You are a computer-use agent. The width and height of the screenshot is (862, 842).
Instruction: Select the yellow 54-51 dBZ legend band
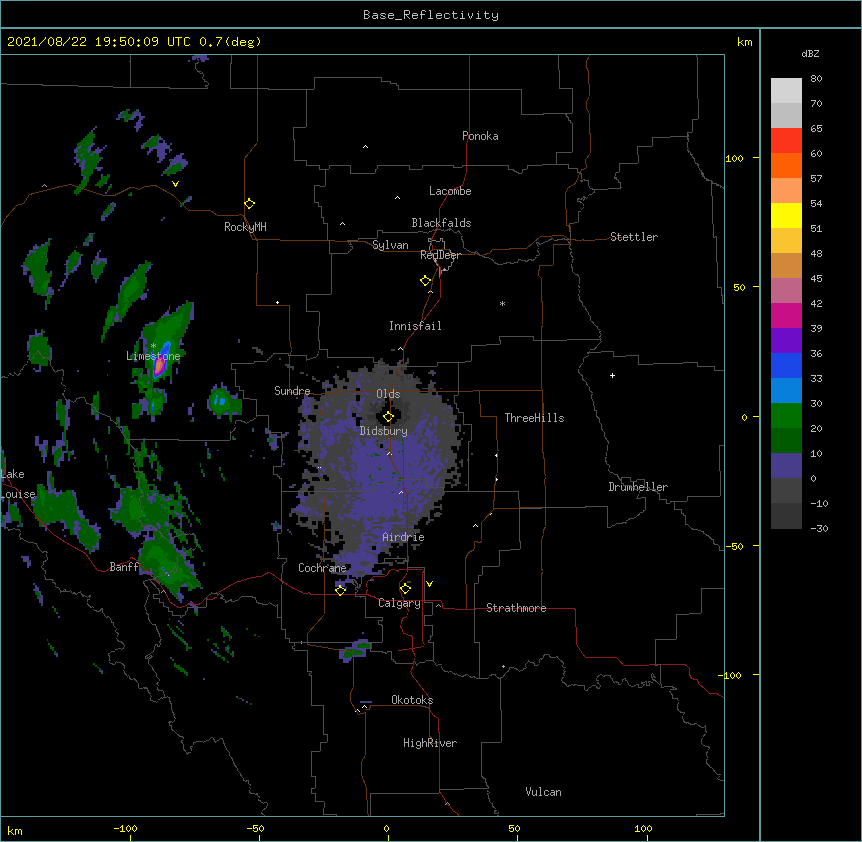(x=786, y=216)
